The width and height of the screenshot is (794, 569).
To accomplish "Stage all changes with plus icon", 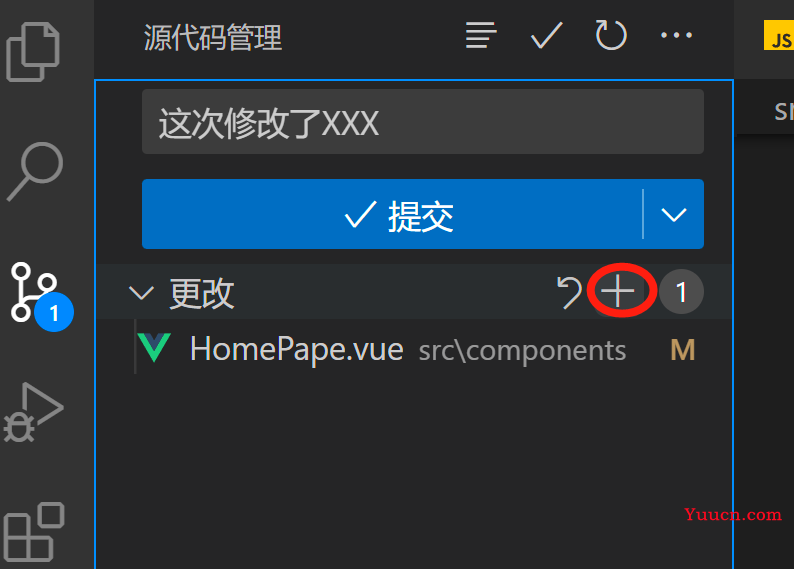I will [618, 291].
